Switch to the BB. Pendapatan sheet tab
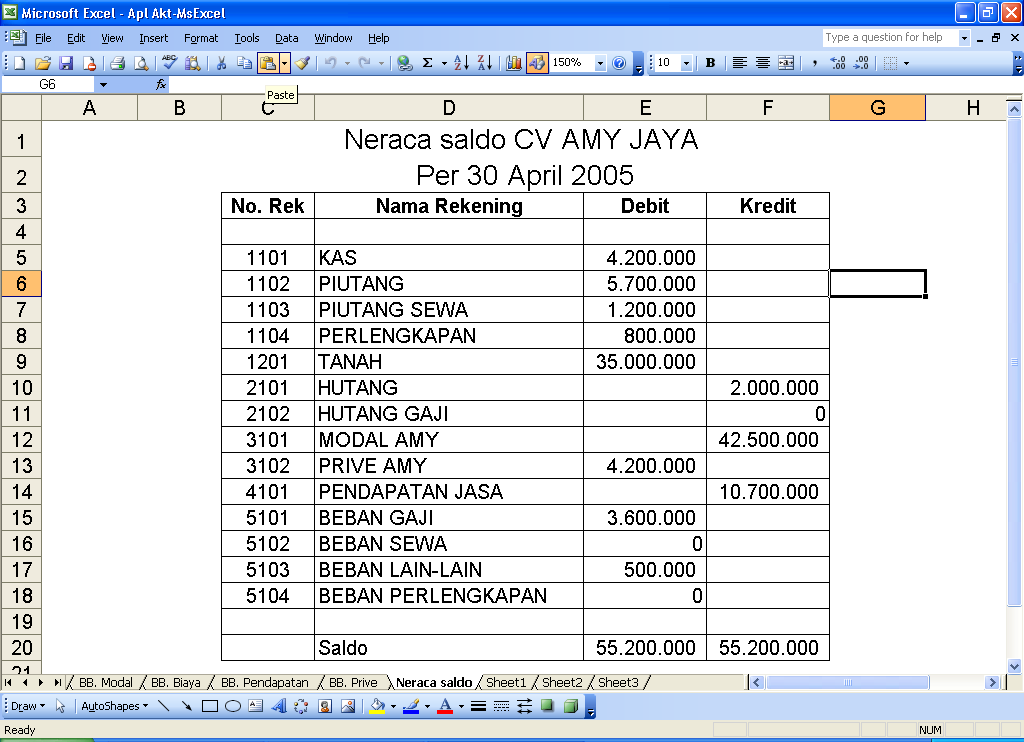This screenshot has height=742, width=1024. coord(264,682)
